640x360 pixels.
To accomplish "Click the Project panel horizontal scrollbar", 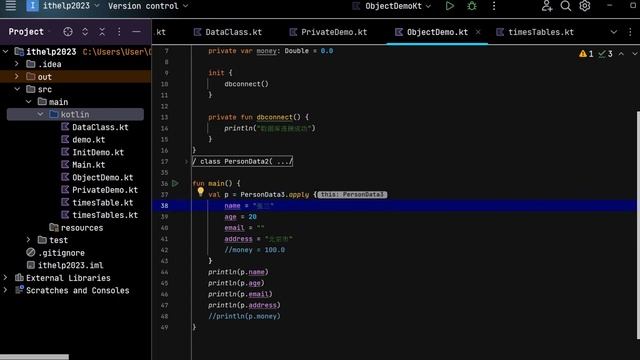I will pyautogui.click(x=34, y=357).
